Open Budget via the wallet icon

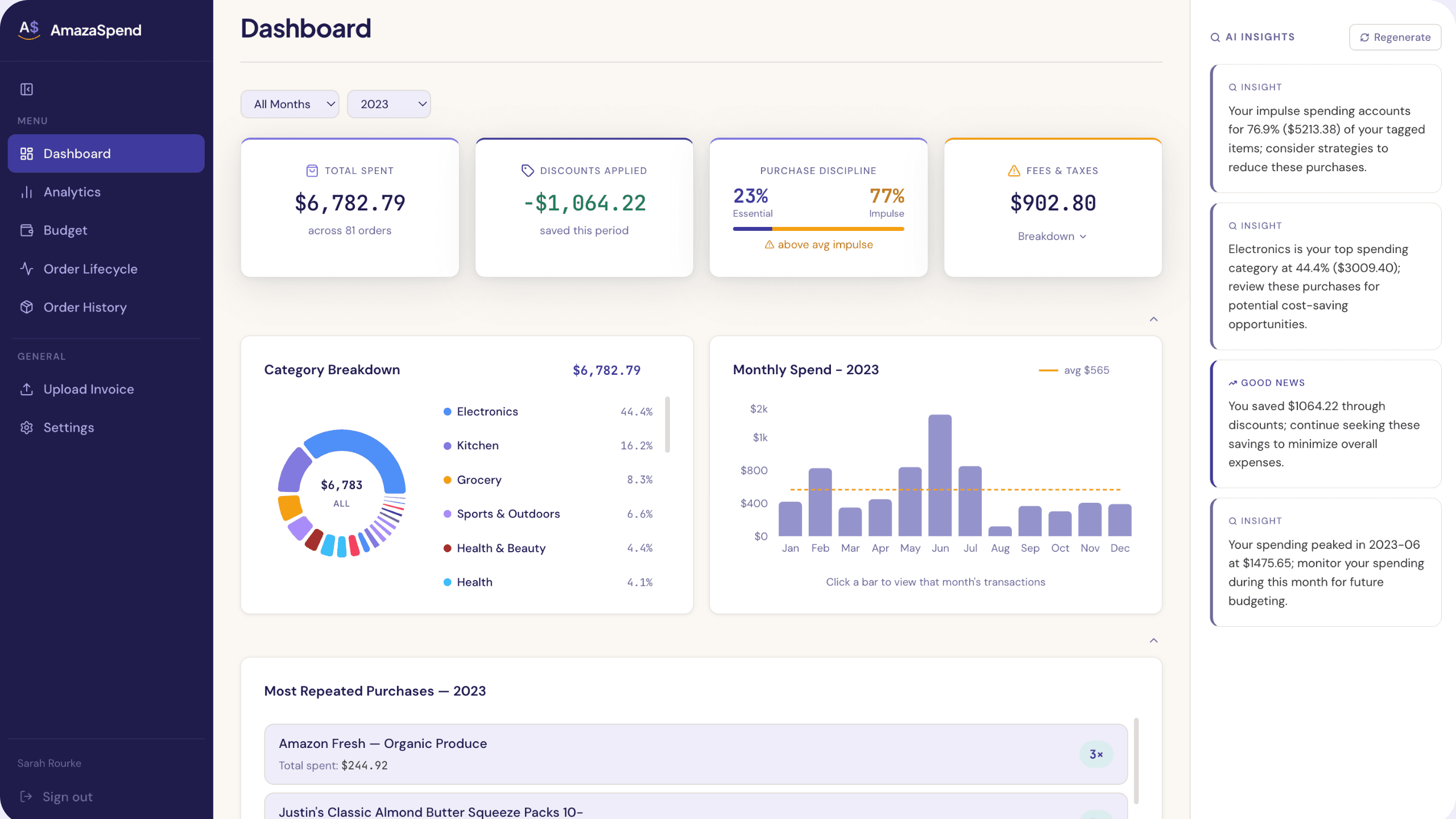click(x=27, y=230)
